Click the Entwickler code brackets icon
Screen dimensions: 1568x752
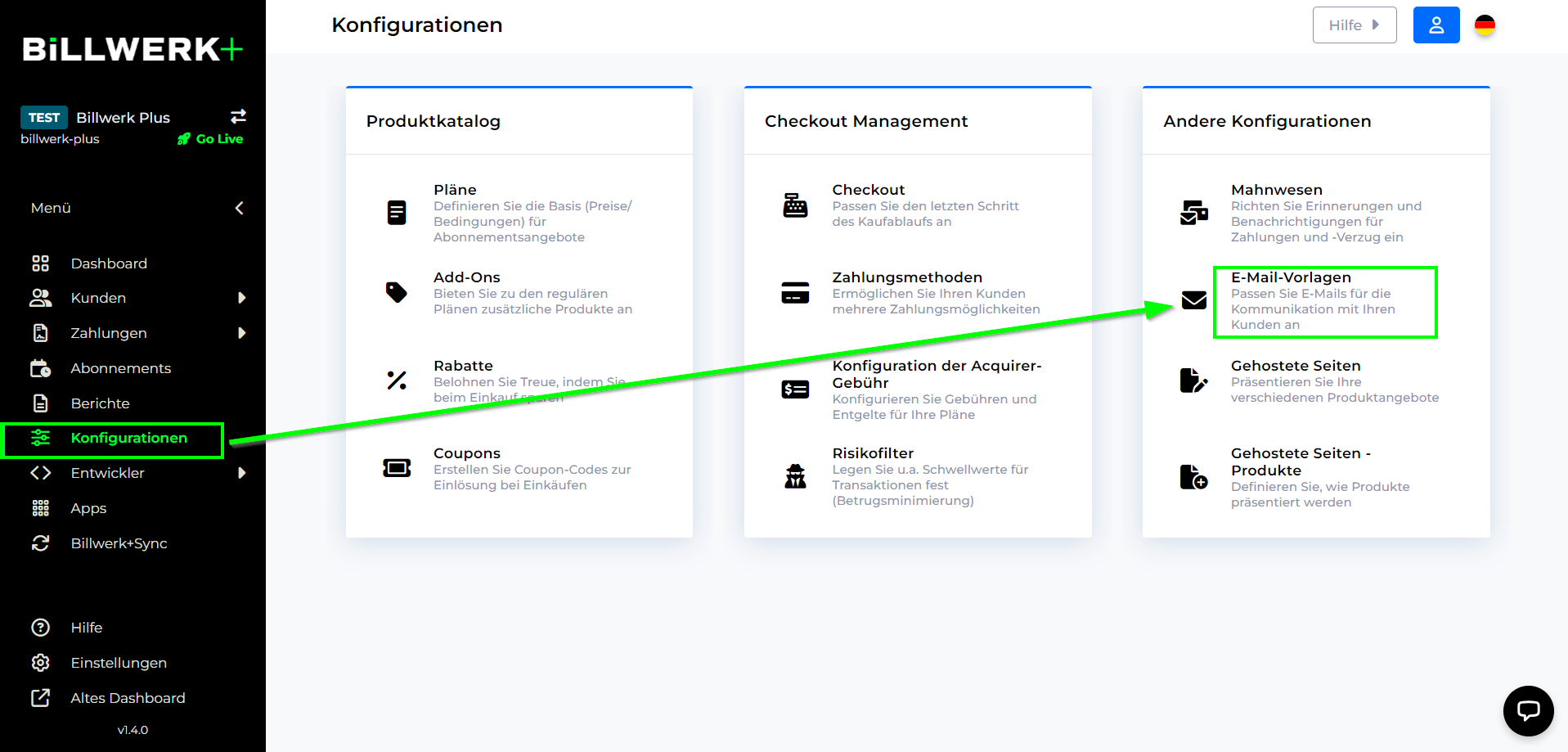tap(40, 473)
